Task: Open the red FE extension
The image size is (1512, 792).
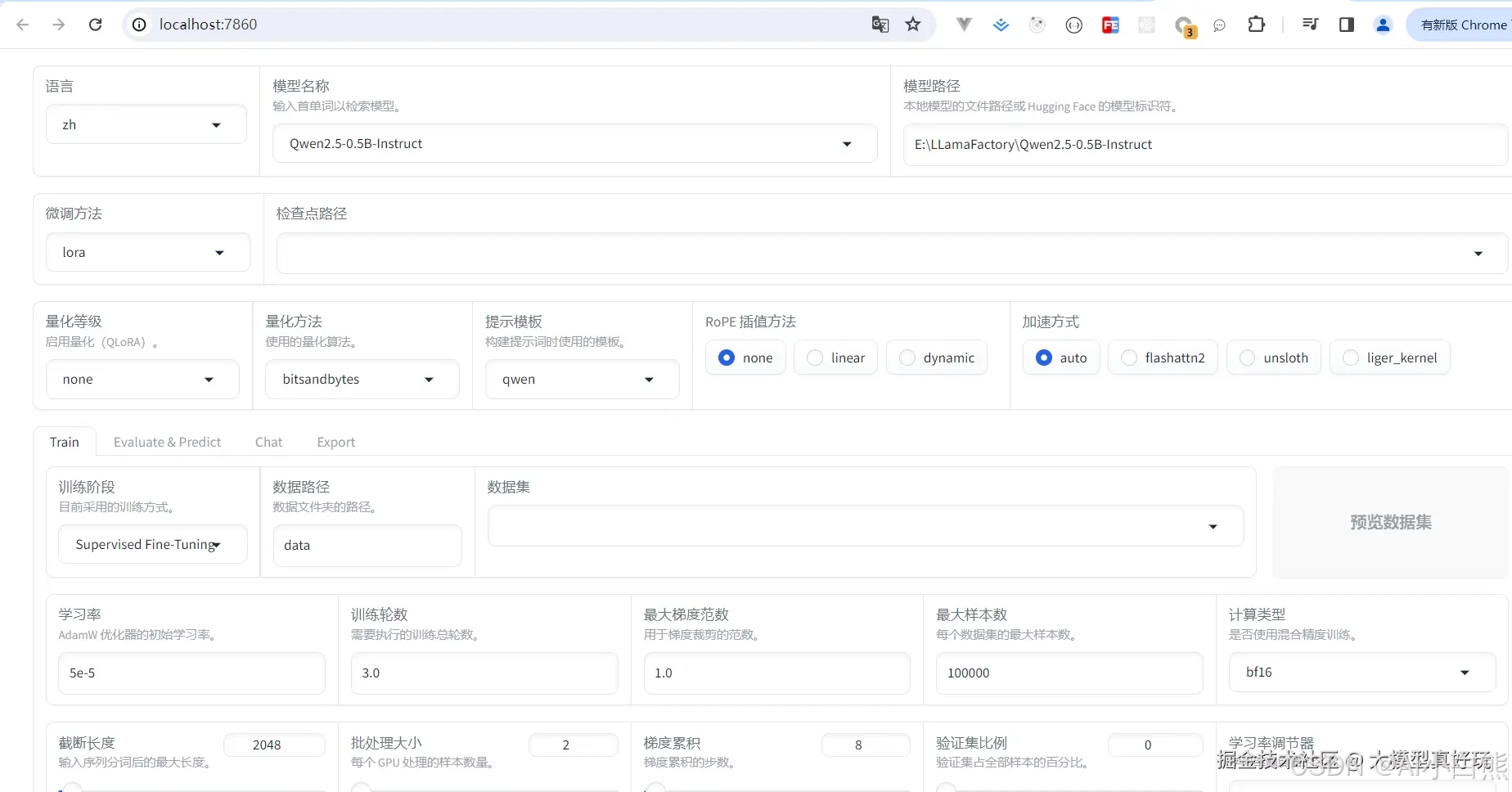Action: [x=1110, y=25]
